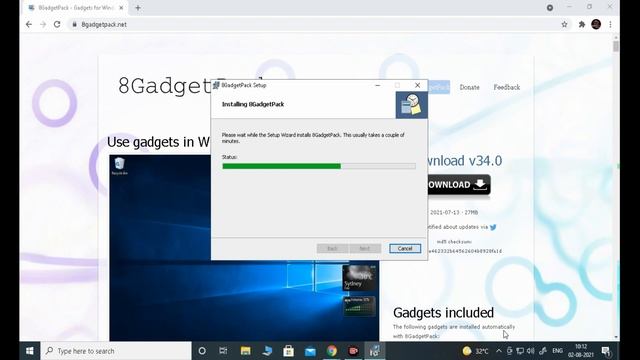Select the 8GadgetPack browser tab
The width and height of the screenshot is (640, 360).
coord(76,8)
